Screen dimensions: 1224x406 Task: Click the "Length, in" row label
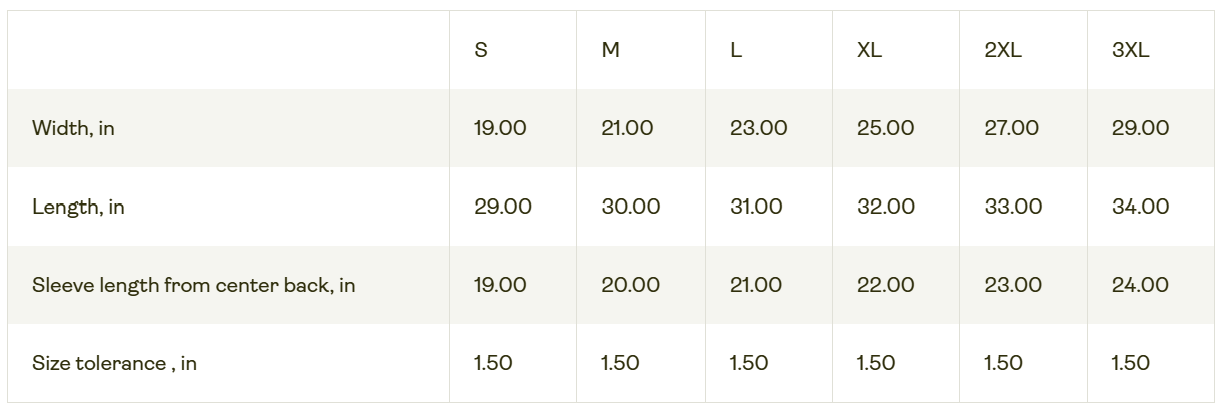(x=78, y=207)
